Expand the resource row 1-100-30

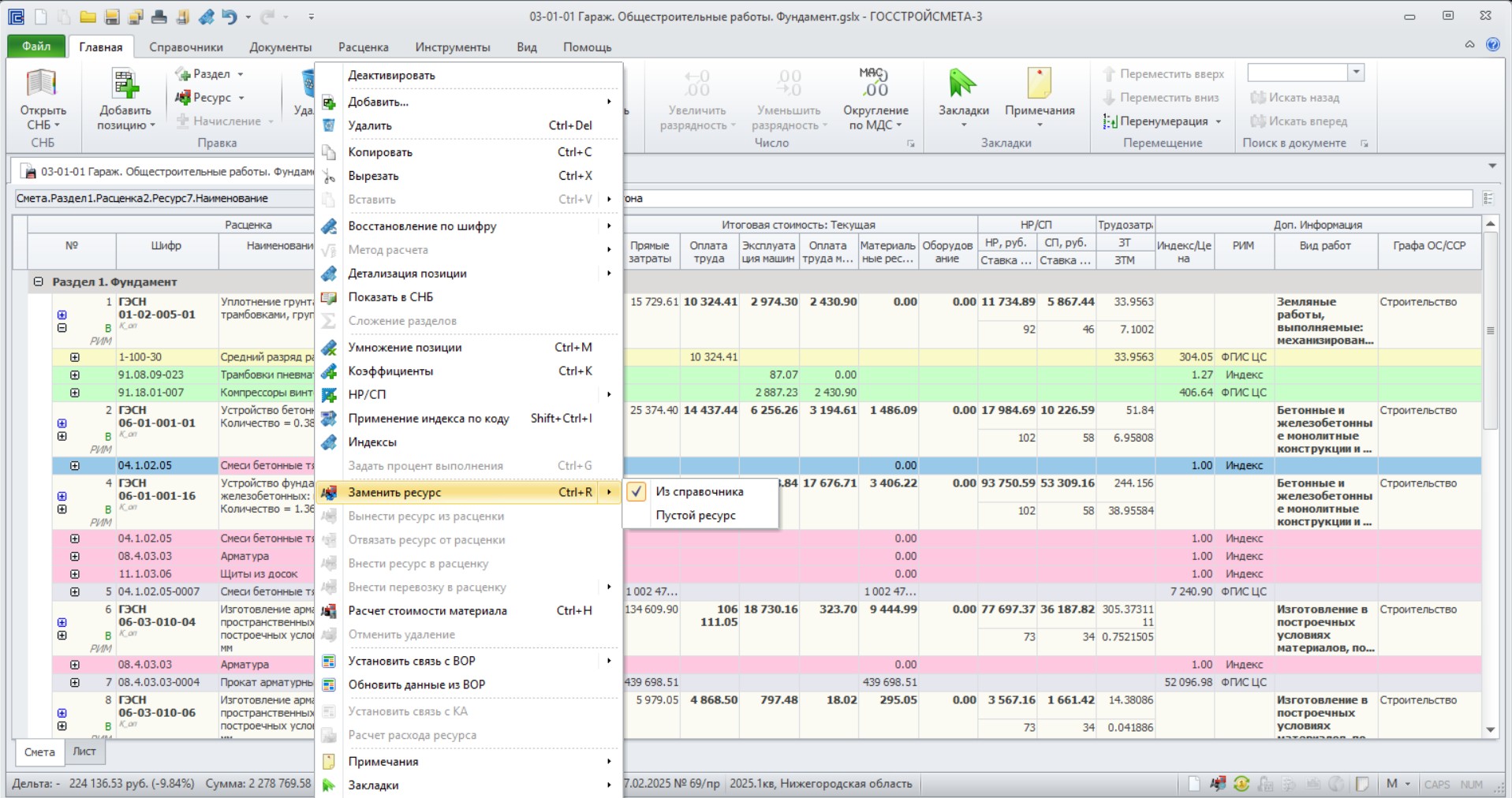pyautogui.click(x=75, y=357)
